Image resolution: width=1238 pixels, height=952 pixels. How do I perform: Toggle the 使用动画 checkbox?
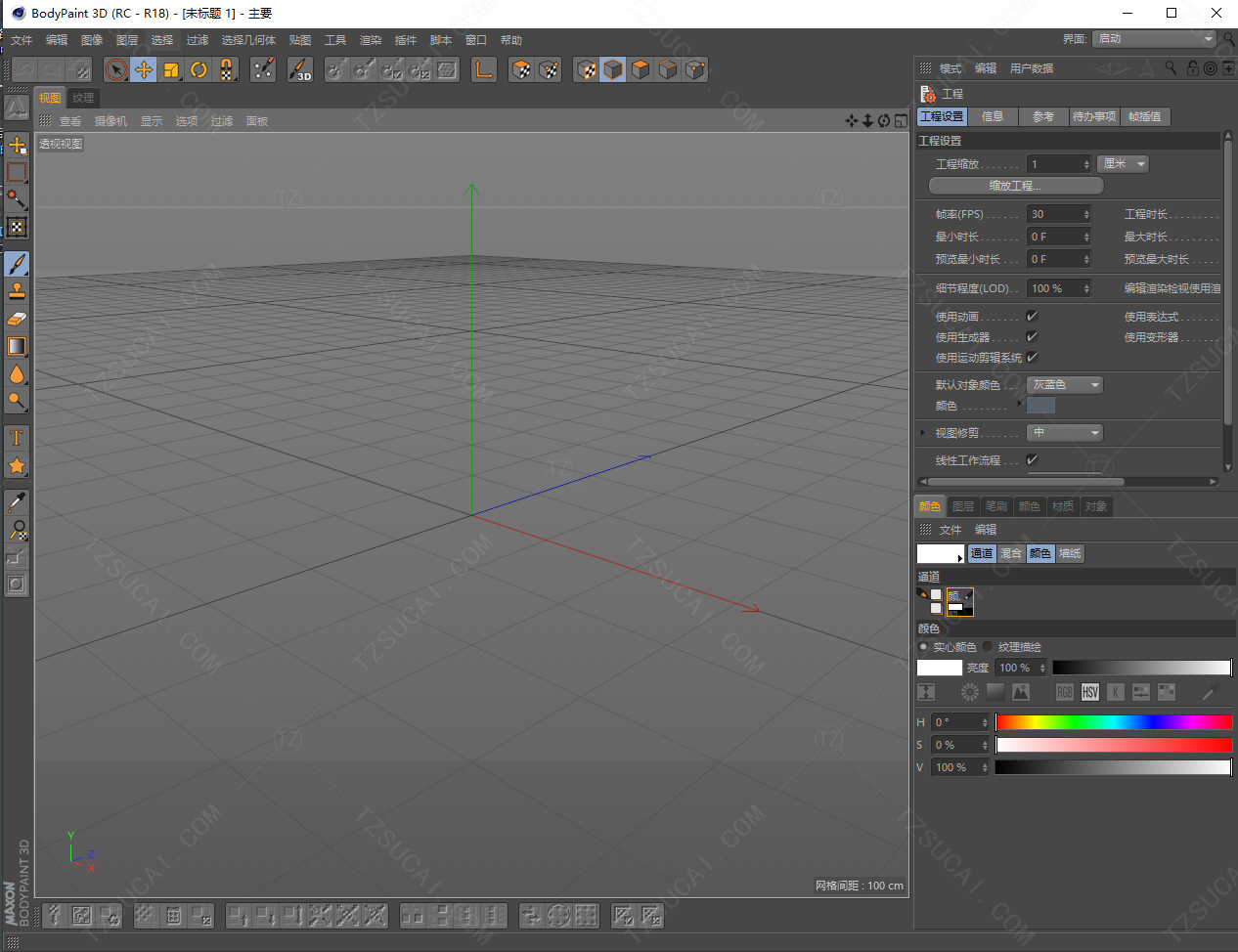coord(1032,316)
